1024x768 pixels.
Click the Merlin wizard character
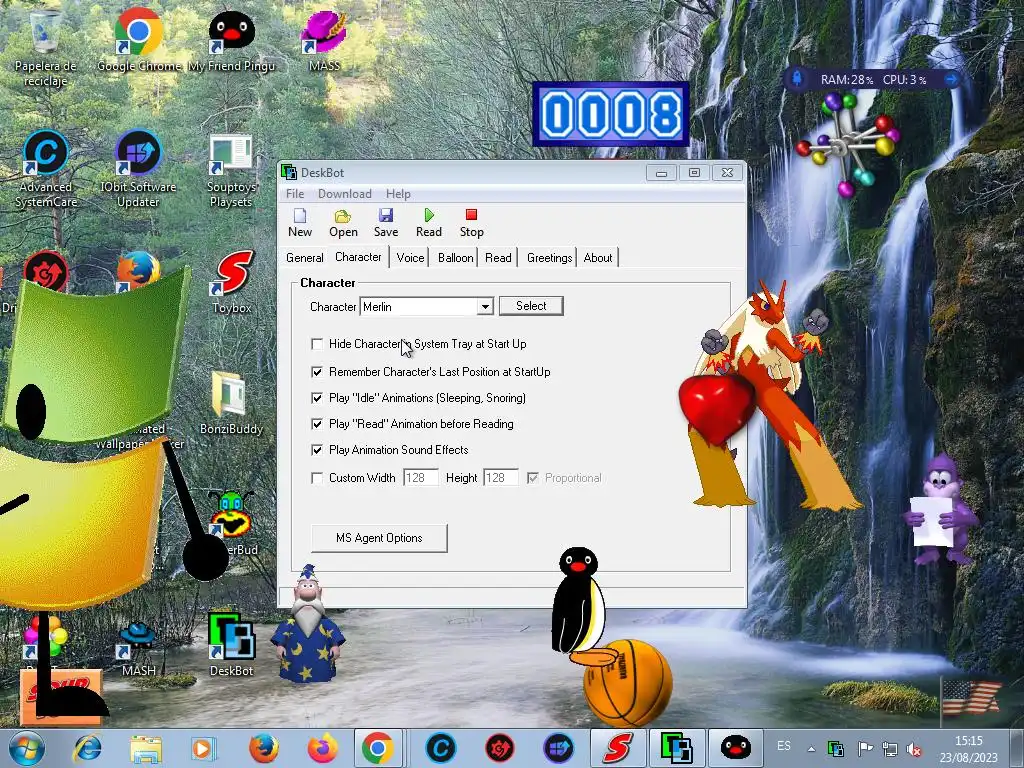(x=307, y=626)
